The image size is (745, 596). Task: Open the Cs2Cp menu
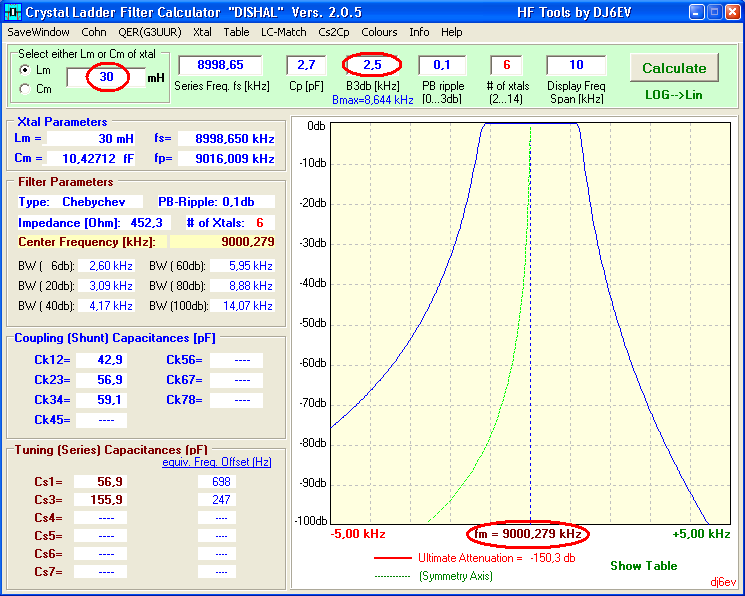click(x=334, y=32)
